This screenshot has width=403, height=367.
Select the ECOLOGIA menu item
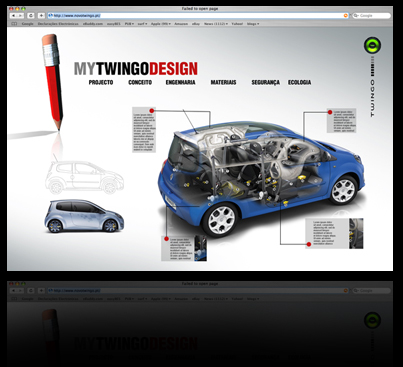pos(299,82)
